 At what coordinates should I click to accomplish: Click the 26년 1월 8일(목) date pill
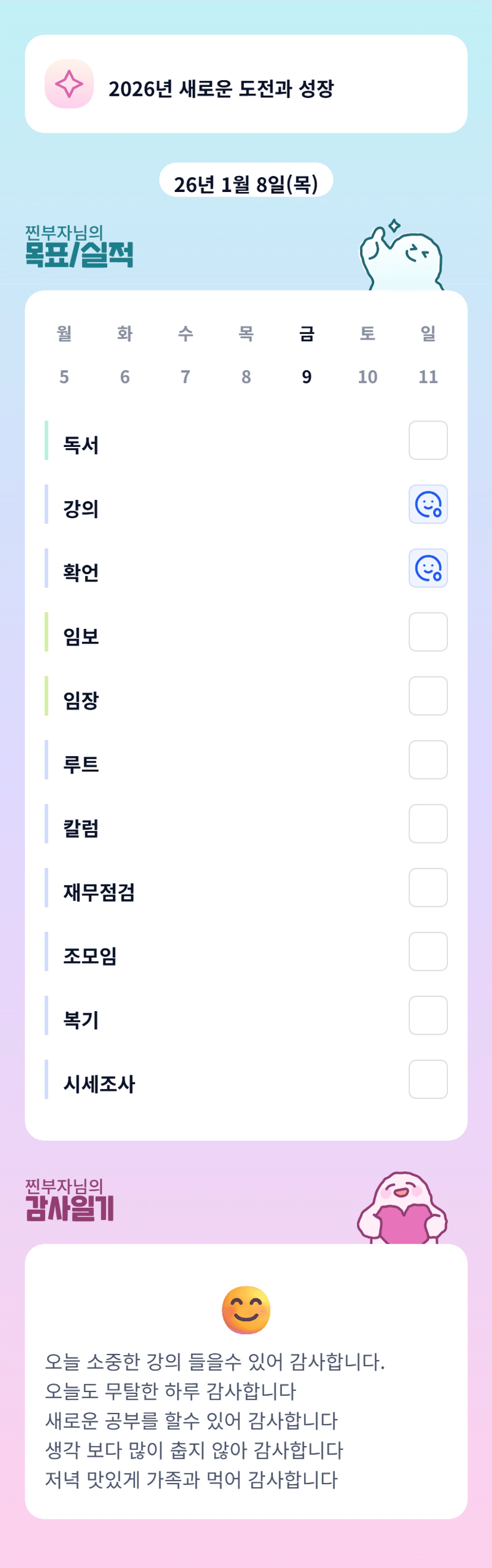[246, 181]
